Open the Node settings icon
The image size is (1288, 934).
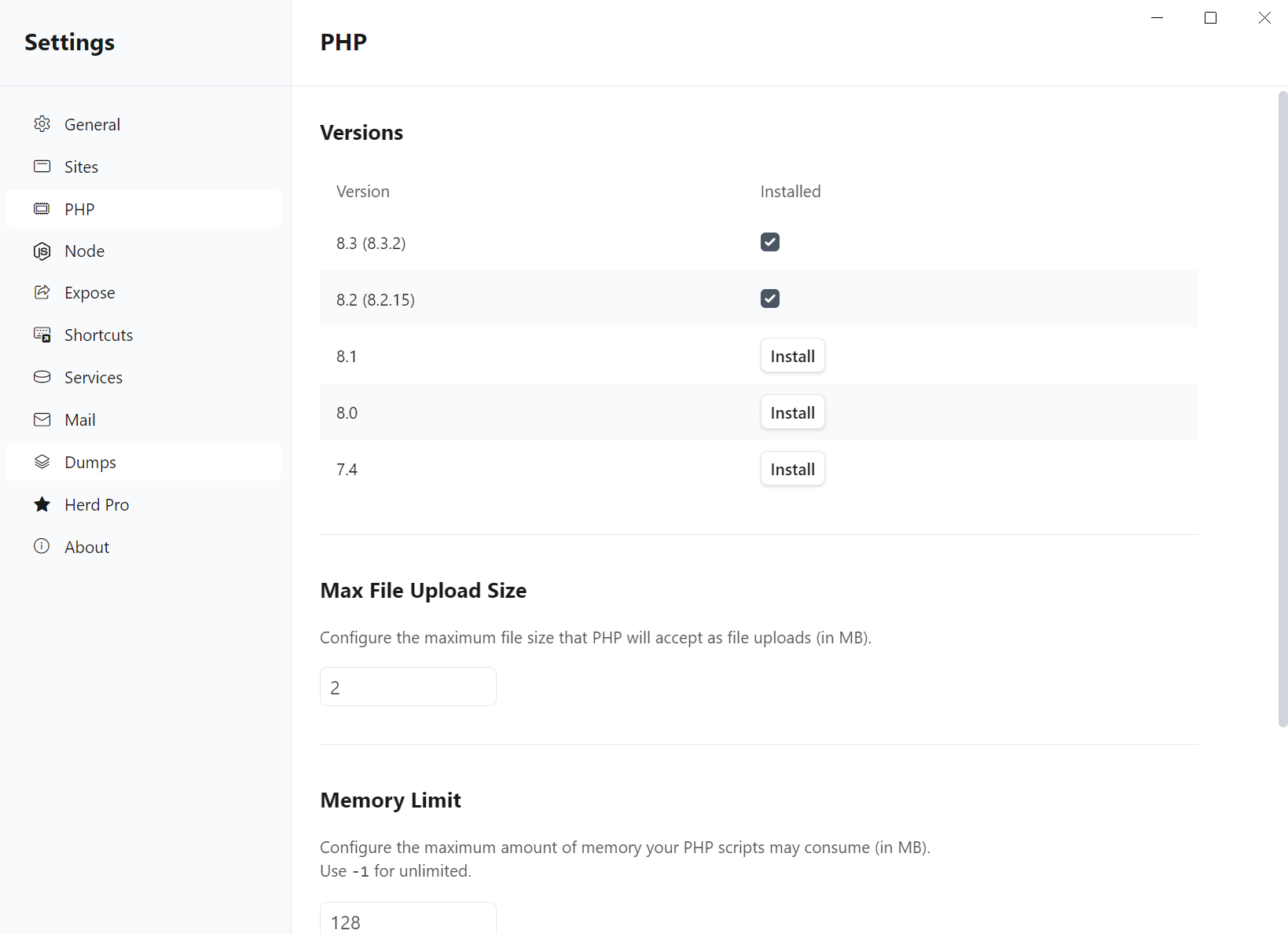(42, 251)
